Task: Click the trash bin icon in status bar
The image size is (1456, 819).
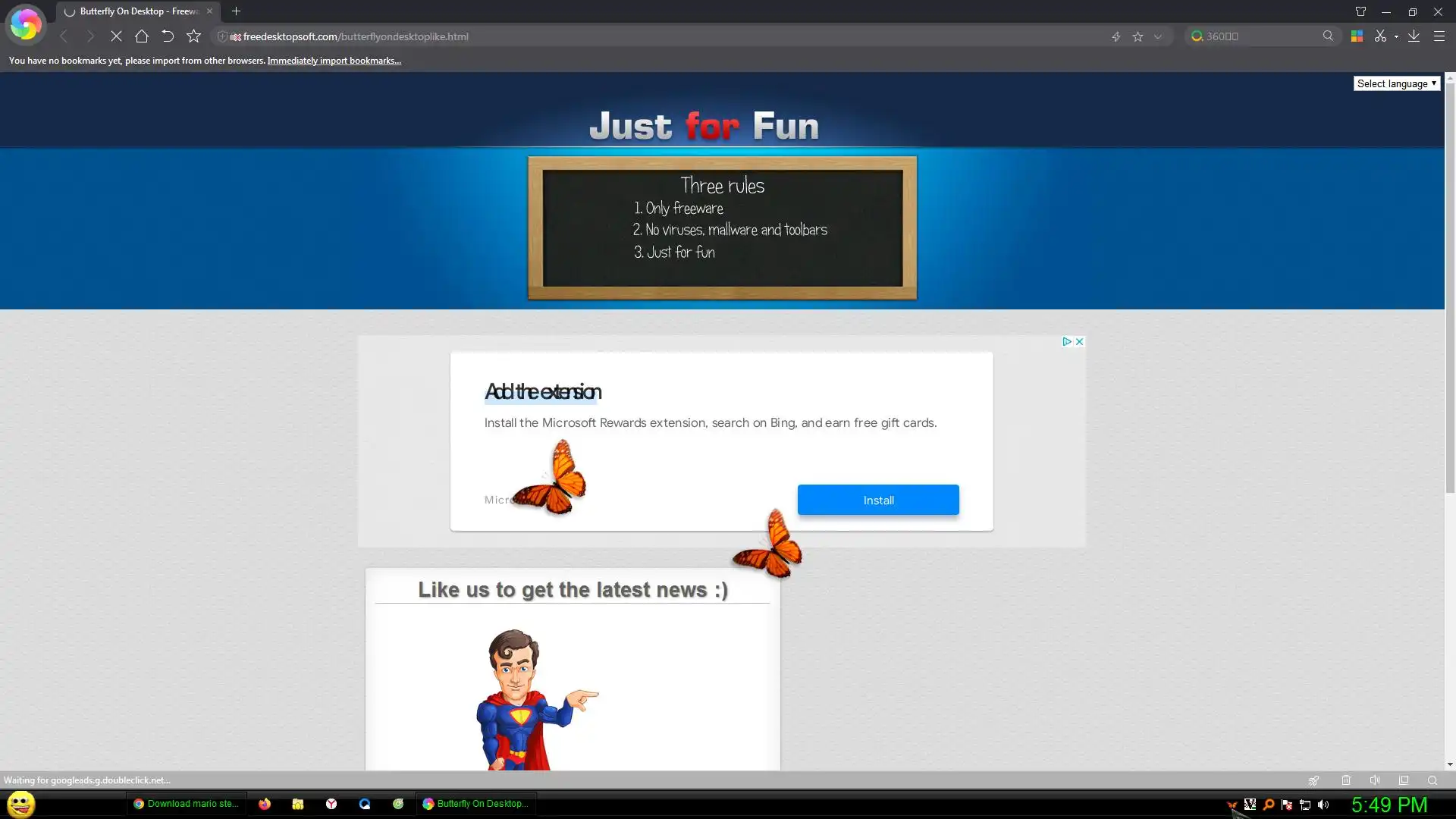Action: tap(1346, 780)
